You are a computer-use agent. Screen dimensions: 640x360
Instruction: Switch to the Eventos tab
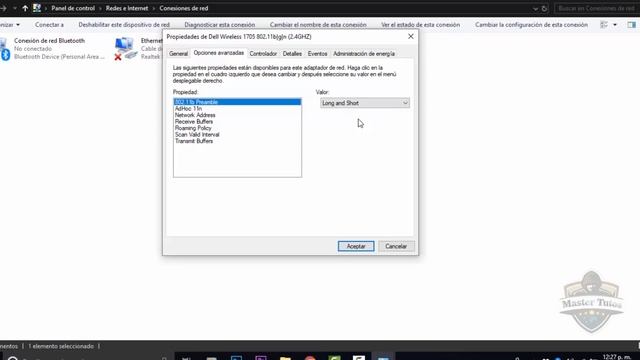click(318, 54)
